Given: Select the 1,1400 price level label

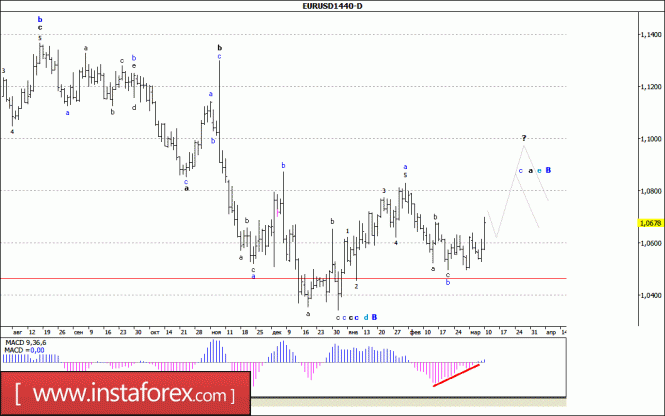Looking at the screenshot, I should (651, 34).
